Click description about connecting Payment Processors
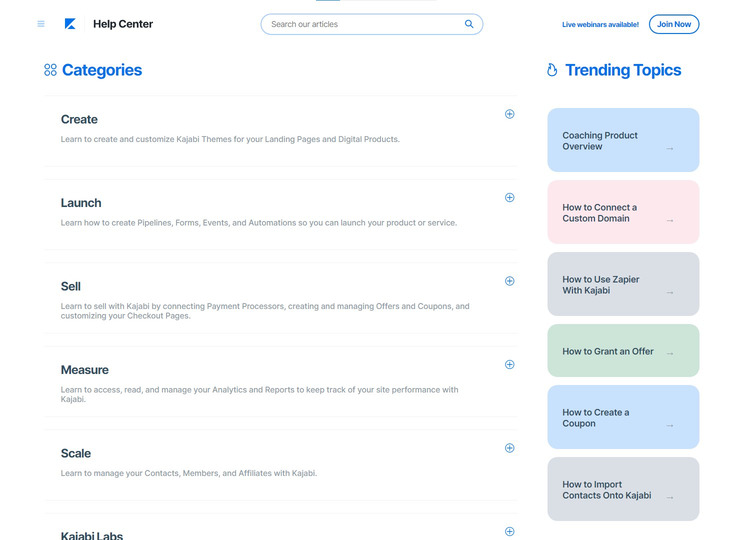Image resolution: width=755 pixels, height=540 pixels. coord(265,311)
